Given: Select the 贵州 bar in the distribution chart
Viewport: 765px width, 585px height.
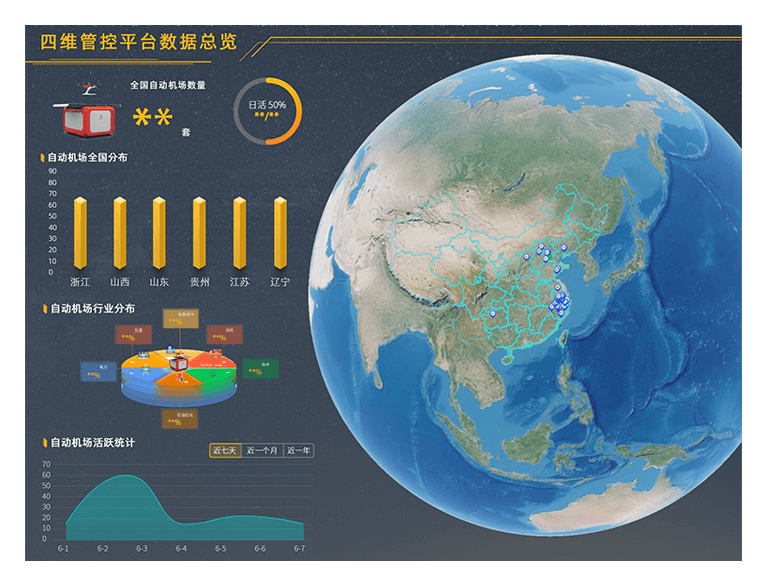Looking at the screenshot, I should pyautogui.click(x=200, y=233).
